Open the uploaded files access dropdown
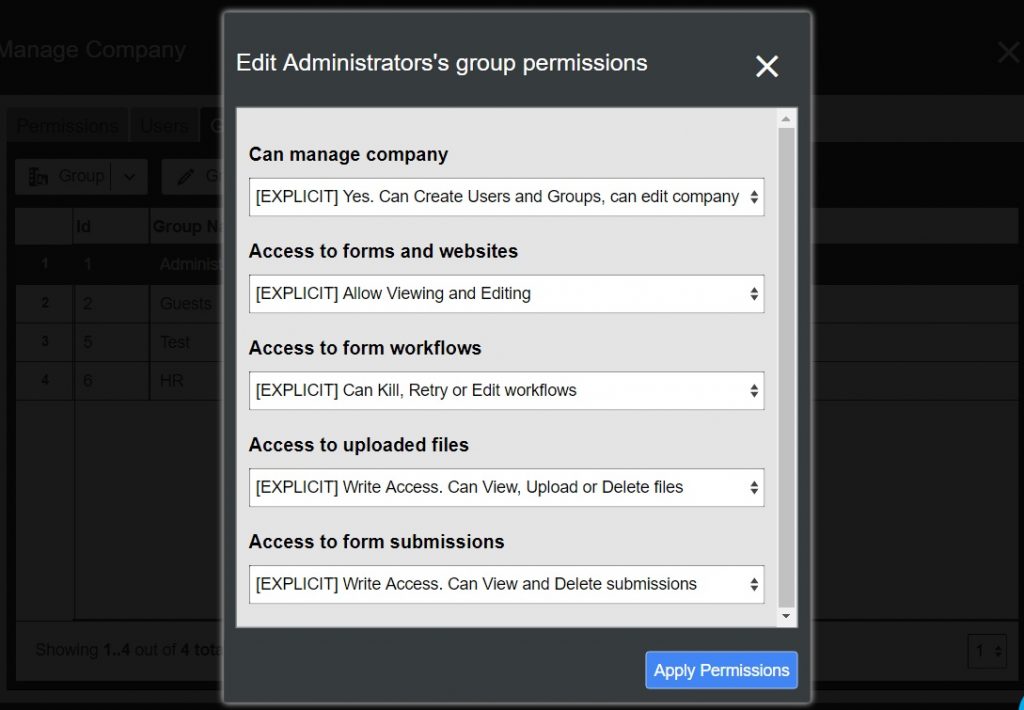This screenshot has width=1024, height=710. pyautogui.click(x=506, y=488)
